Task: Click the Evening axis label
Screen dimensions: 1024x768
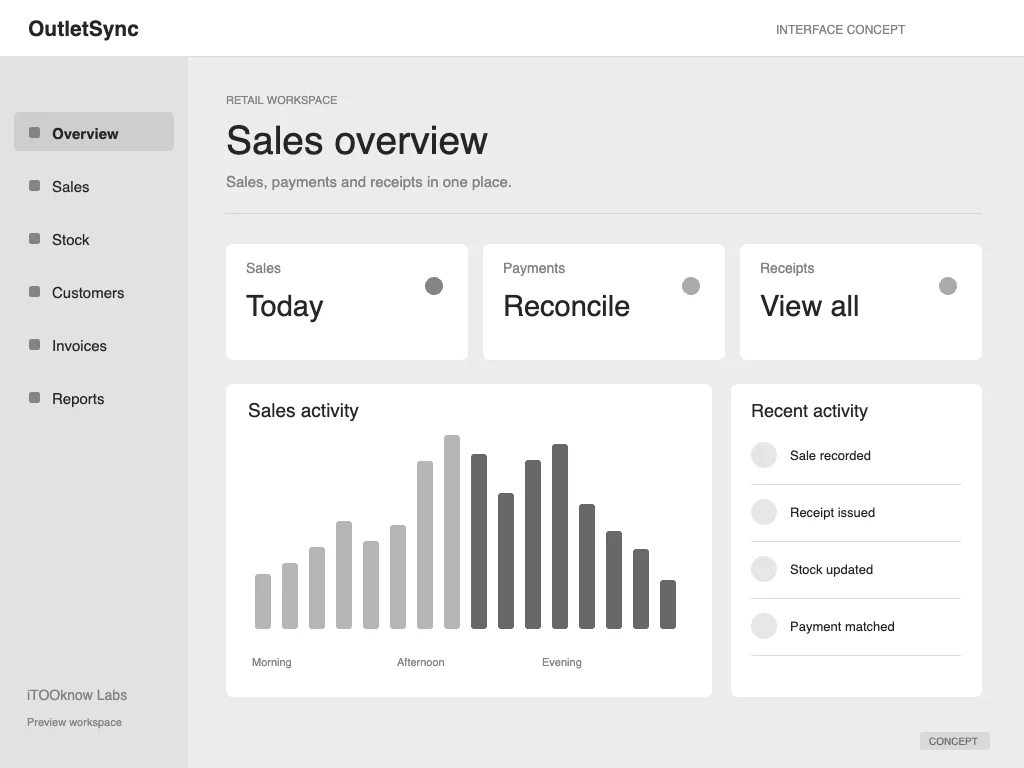Action: pyautogui.click(x=562, y=662)
